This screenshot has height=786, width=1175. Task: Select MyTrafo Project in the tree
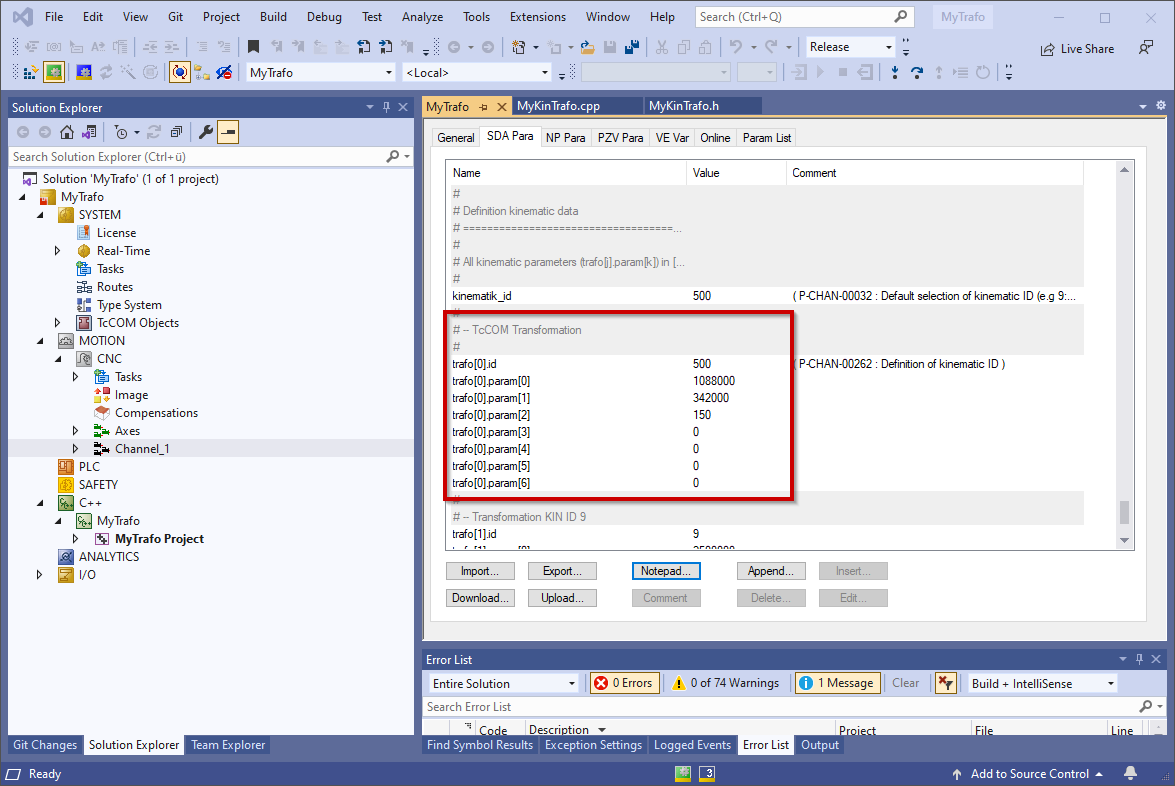click(x=159, y=539)
